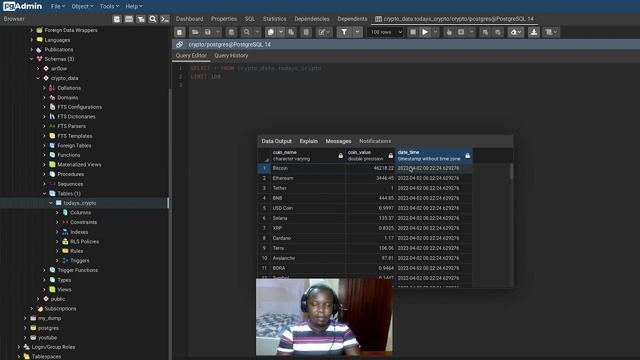The image size is (640, 360).
Task: Open the Statistics tab
Action: (x=275, y=19)
